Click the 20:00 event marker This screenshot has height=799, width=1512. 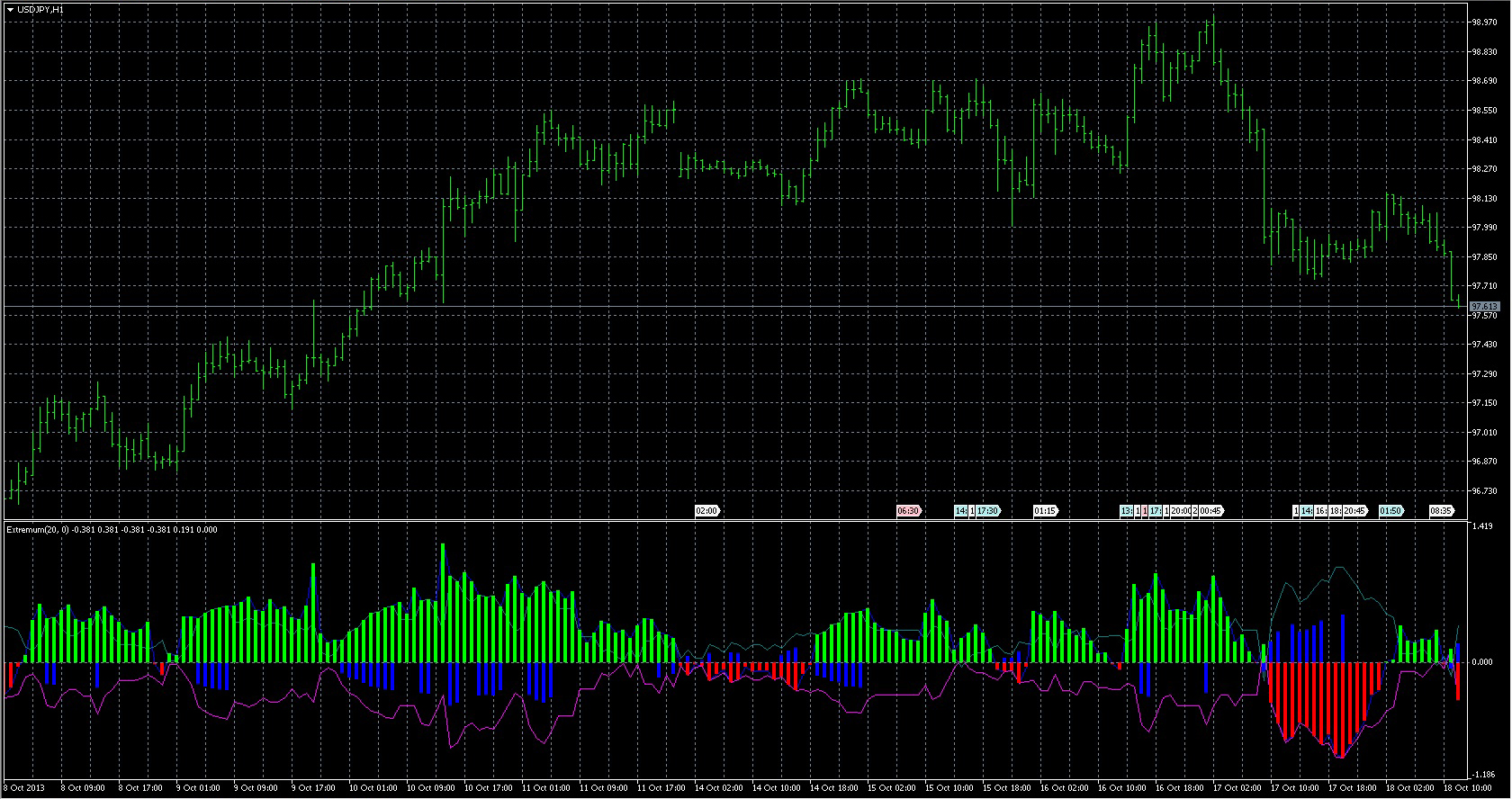[1180, 511]
